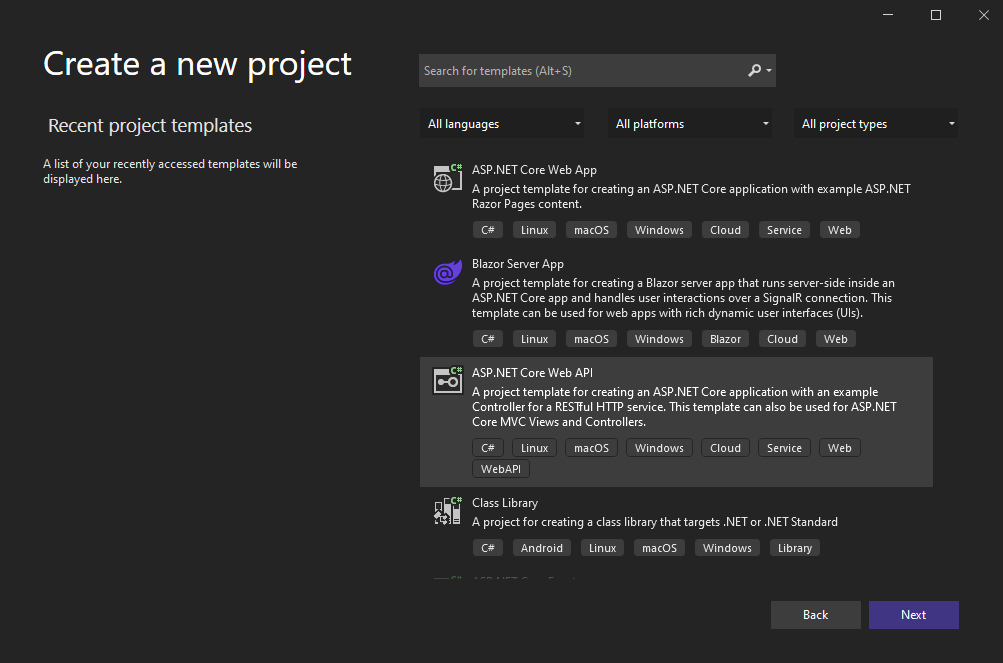This screenshot has width=1003, height=663.
Task: Click the search magnifier icon
Action: coord(755,70)
